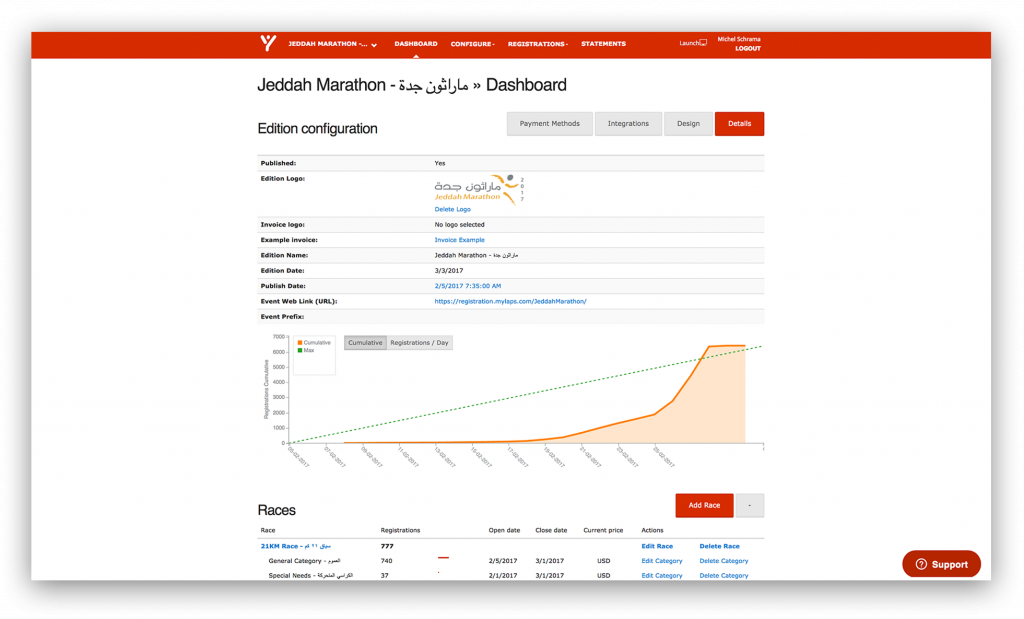Viewport: 1024px width, 619px height.
Task: Click the Jeddah Marathon edition logo image
Action: click(478, 188)
